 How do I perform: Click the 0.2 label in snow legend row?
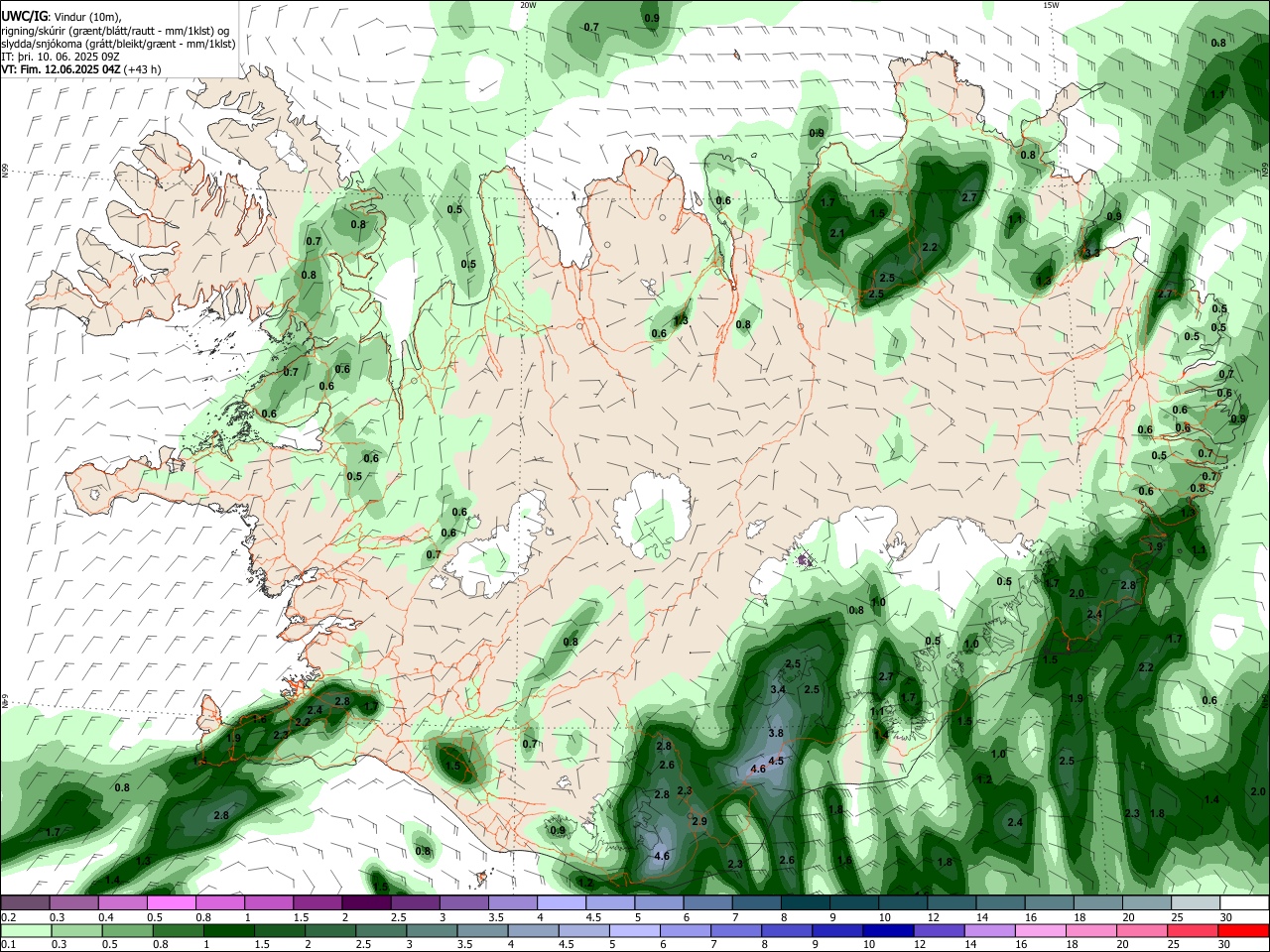tap(8, 917)
